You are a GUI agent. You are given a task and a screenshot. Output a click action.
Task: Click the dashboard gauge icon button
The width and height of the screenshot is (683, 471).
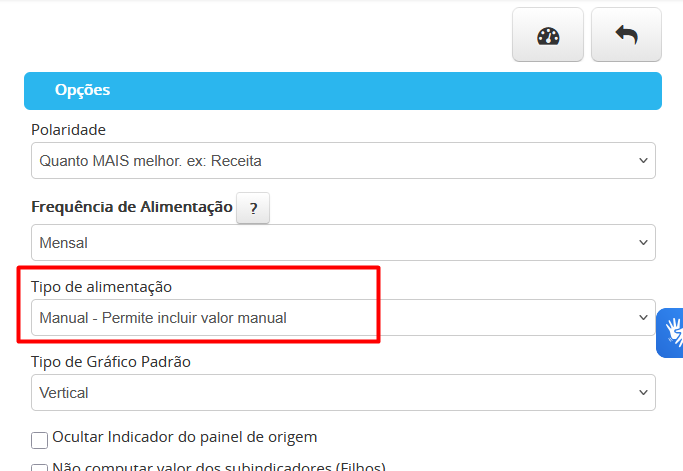coord(548,36)
